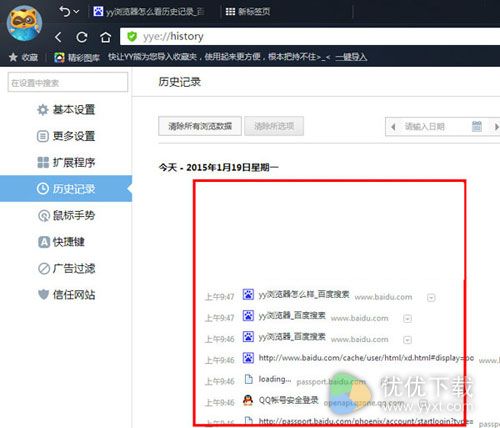Open 基本设置 in sidebar

66,110
